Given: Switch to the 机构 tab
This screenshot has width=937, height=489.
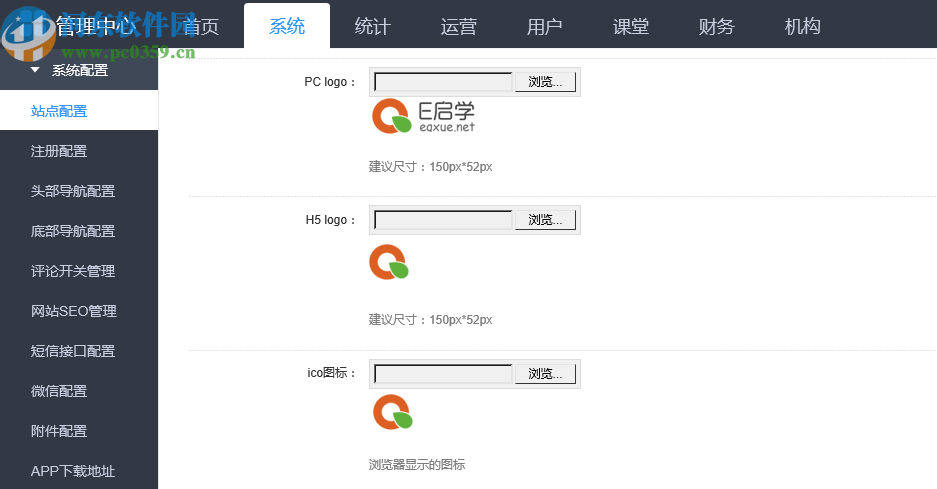Looking at the screenshot, I should tap(802, 26).
